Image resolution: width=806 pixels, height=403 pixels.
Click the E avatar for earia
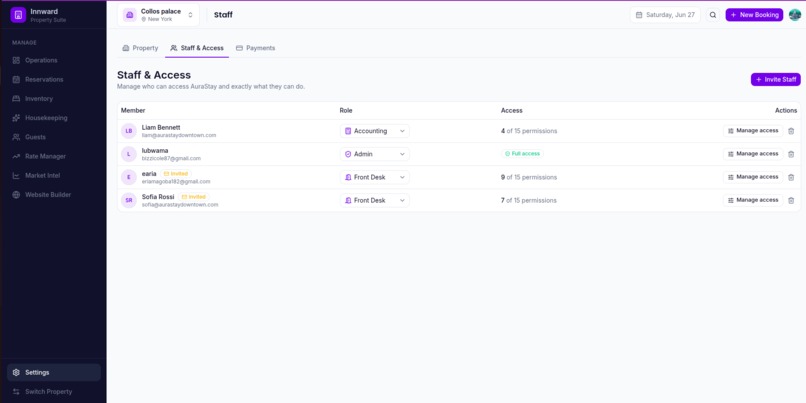point(129,177)
